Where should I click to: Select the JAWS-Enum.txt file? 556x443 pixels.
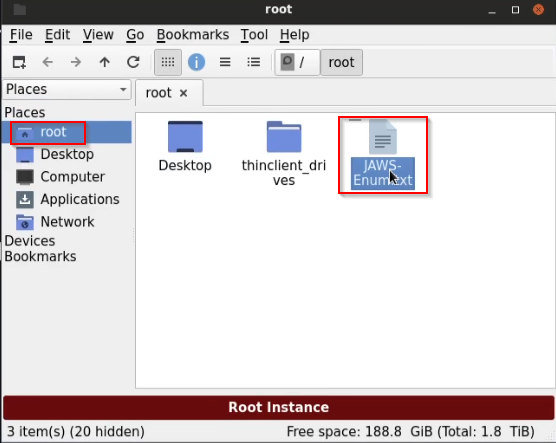coord(383,154)
